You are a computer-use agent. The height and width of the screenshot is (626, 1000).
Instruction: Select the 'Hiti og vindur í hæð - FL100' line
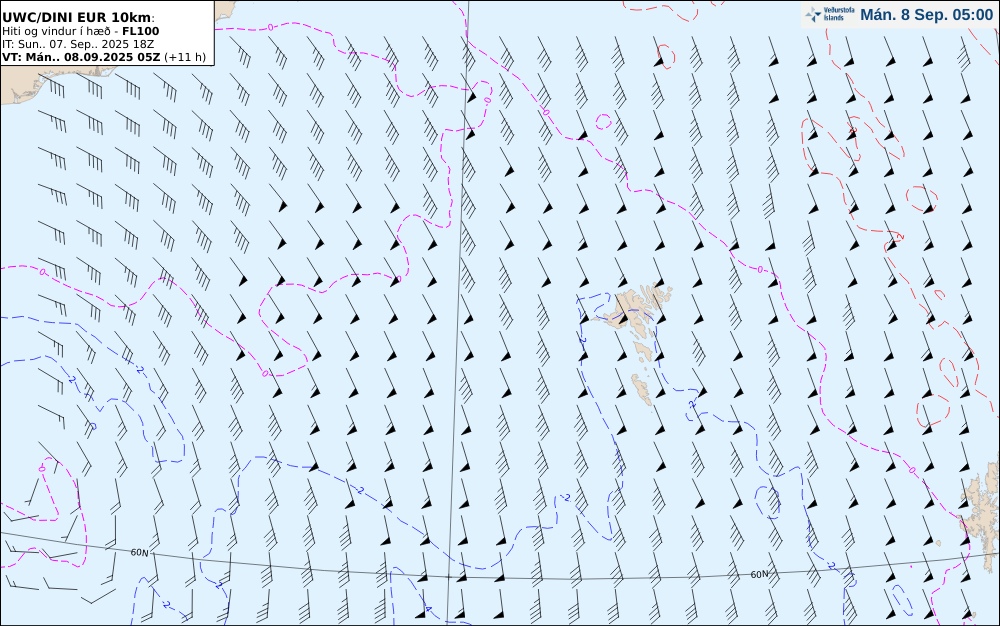(x=80, y=31)
